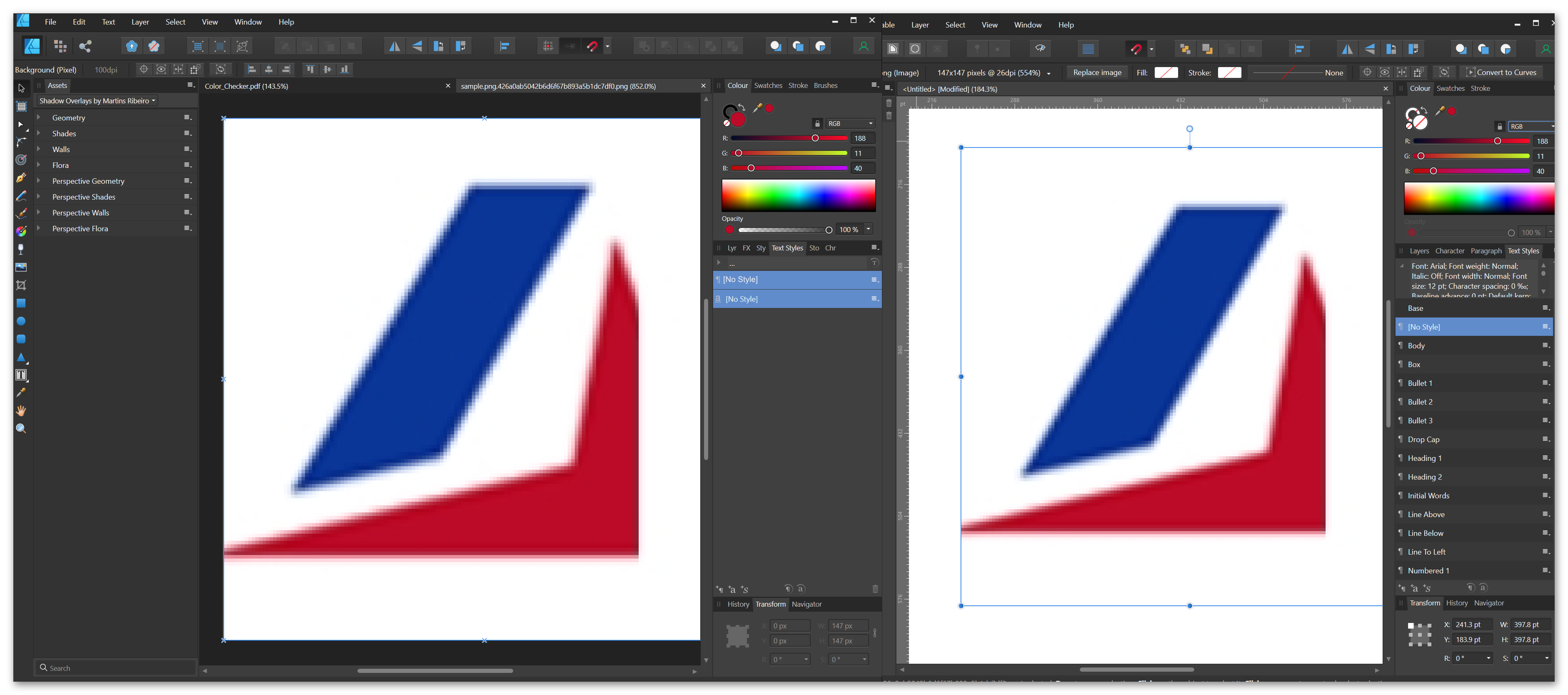Open Shadow Overlays asset category dropdown
This screenshot has height=695, width=1568.
click(x=97, y=101)
